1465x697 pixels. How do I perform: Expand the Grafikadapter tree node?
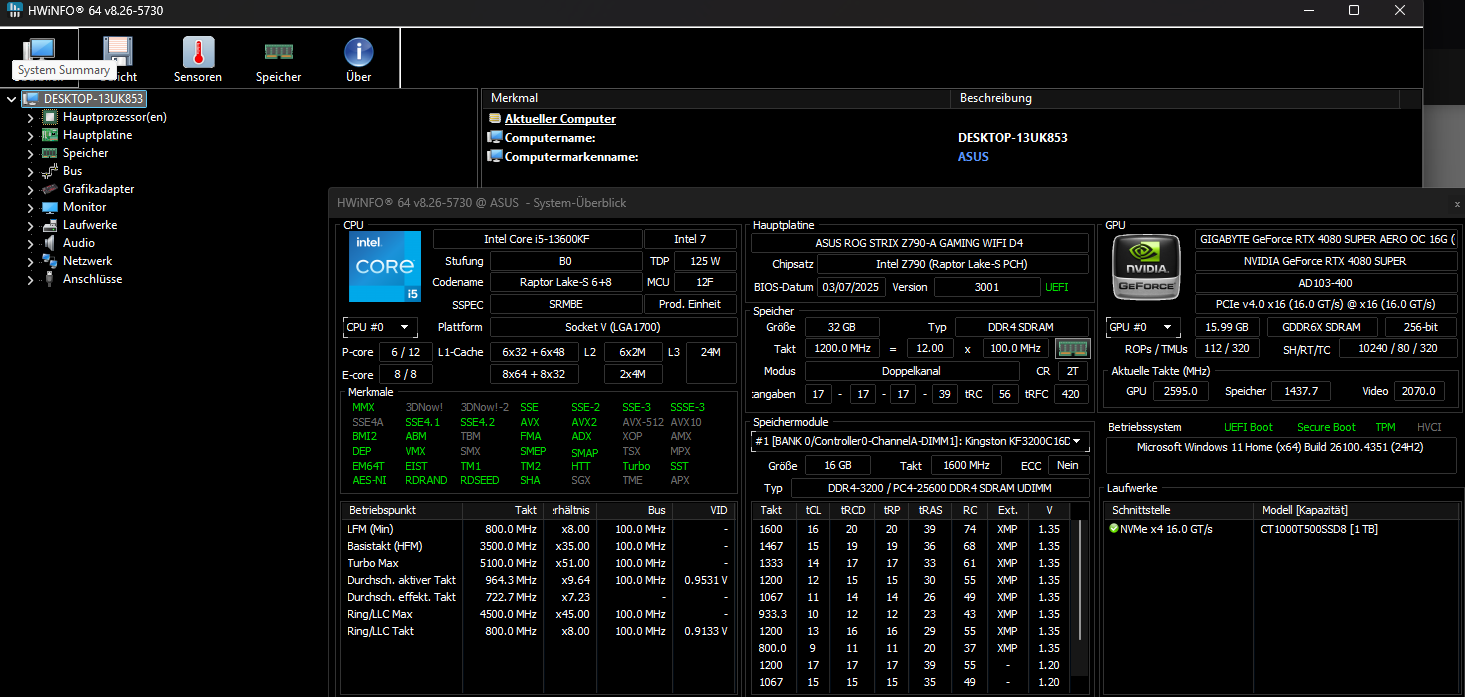(x=30, y=189)
